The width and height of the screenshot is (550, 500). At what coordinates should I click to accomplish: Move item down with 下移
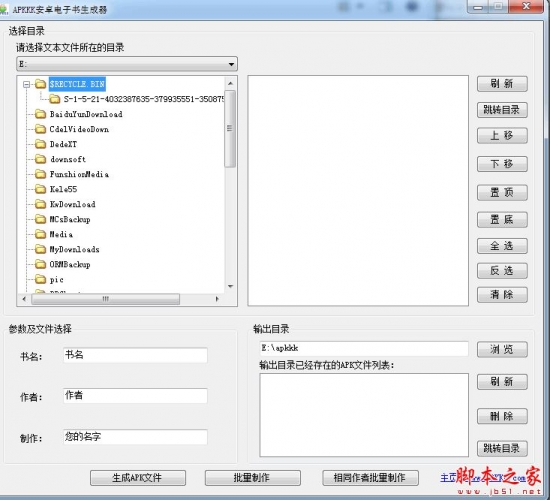[502, 164]
